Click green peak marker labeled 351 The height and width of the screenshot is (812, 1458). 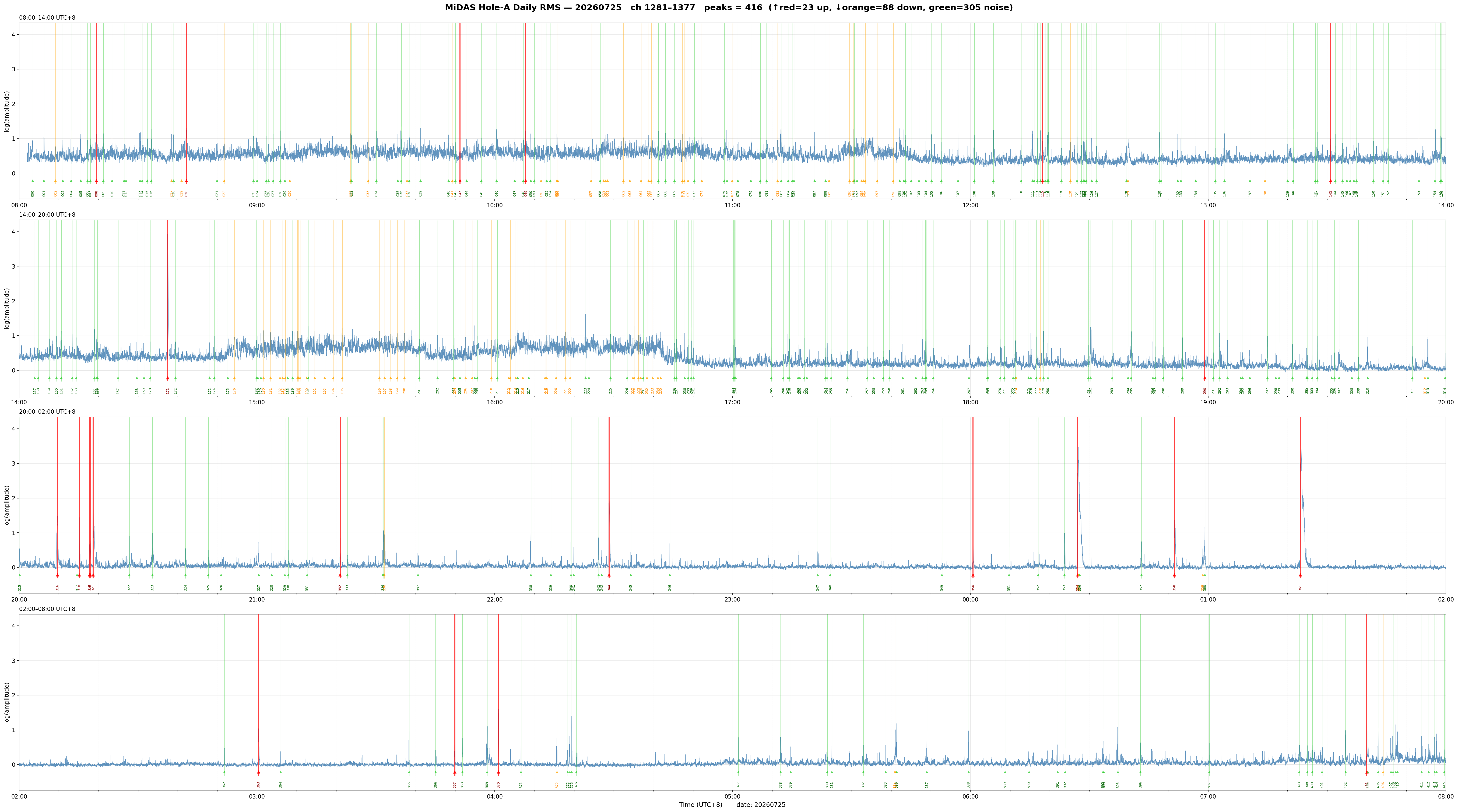(1009, 575)
